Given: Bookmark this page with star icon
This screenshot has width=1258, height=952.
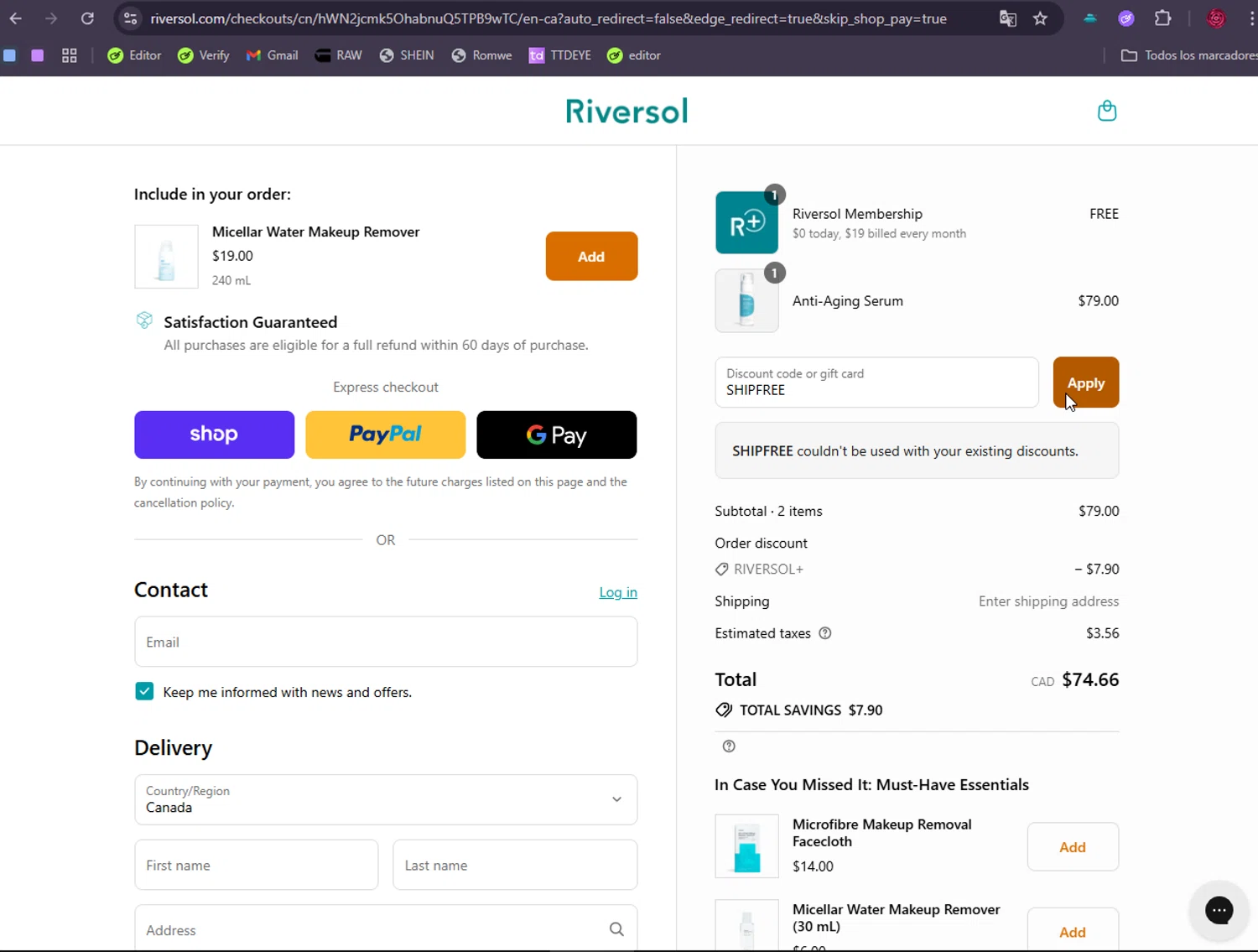Looking at the screenshot, I should pyautogui.click(x=1040, y=18).
